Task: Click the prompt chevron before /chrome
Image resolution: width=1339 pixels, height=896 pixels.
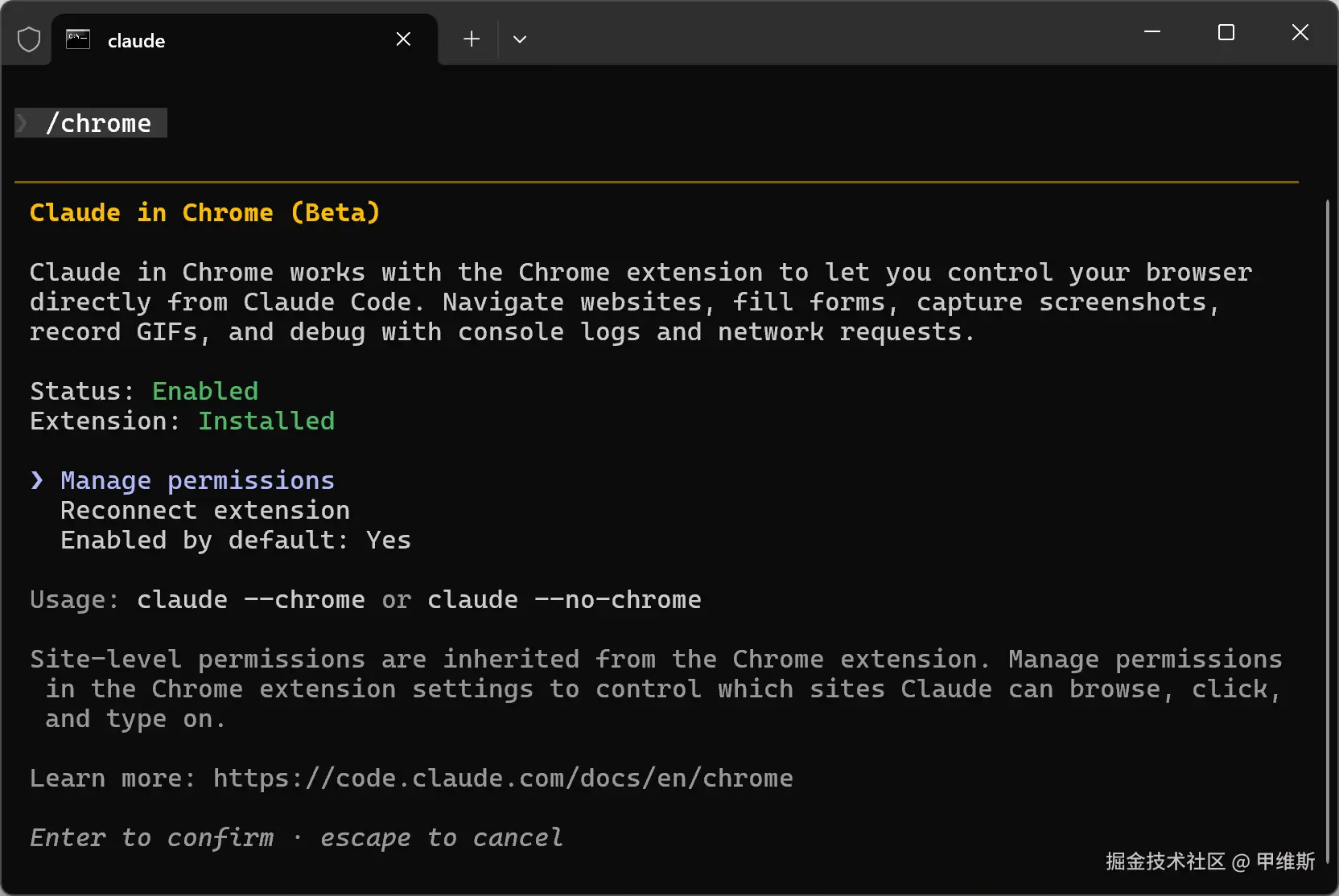Action: [23, 123]
